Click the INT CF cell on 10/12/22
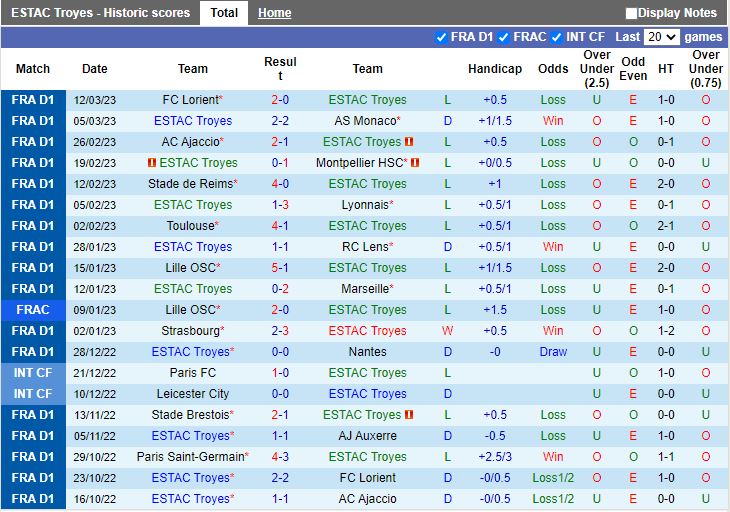730x512 pixels. [x=33, y=393]
